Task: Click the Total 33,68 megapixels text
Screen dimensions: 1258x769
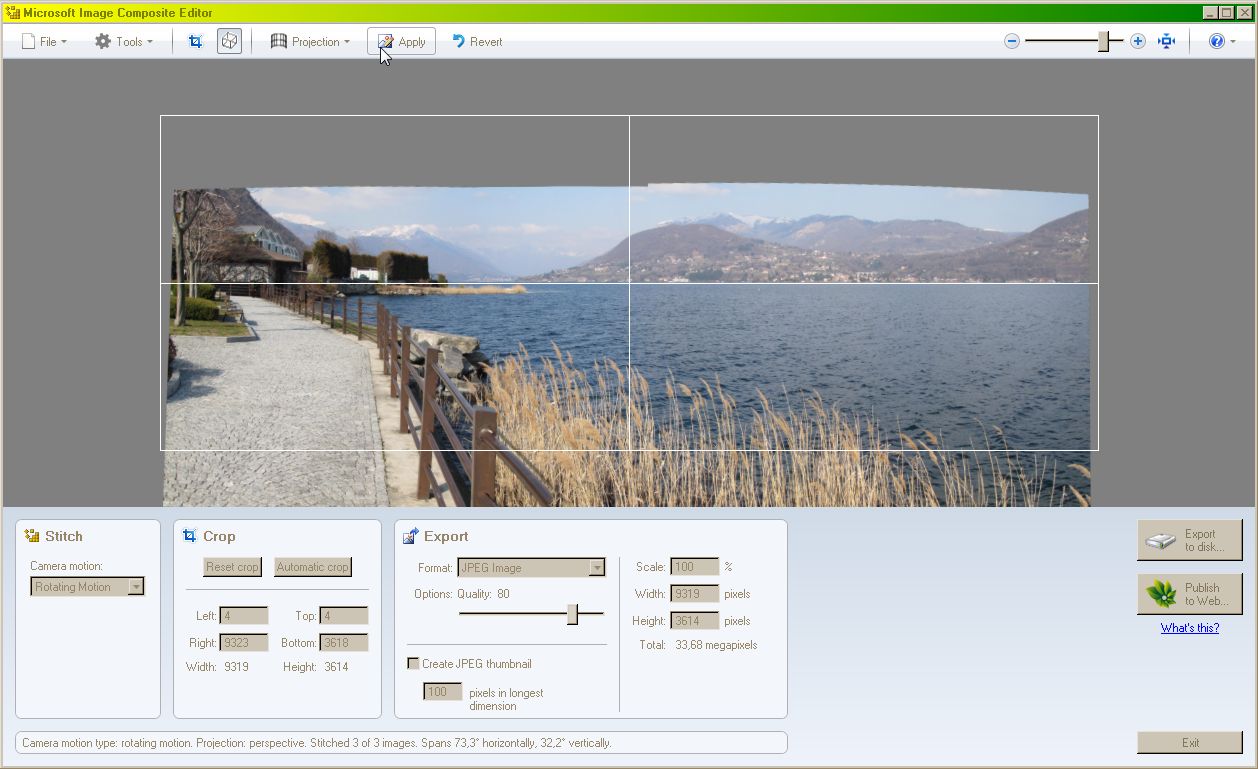Action: click(x=698, y=645)
